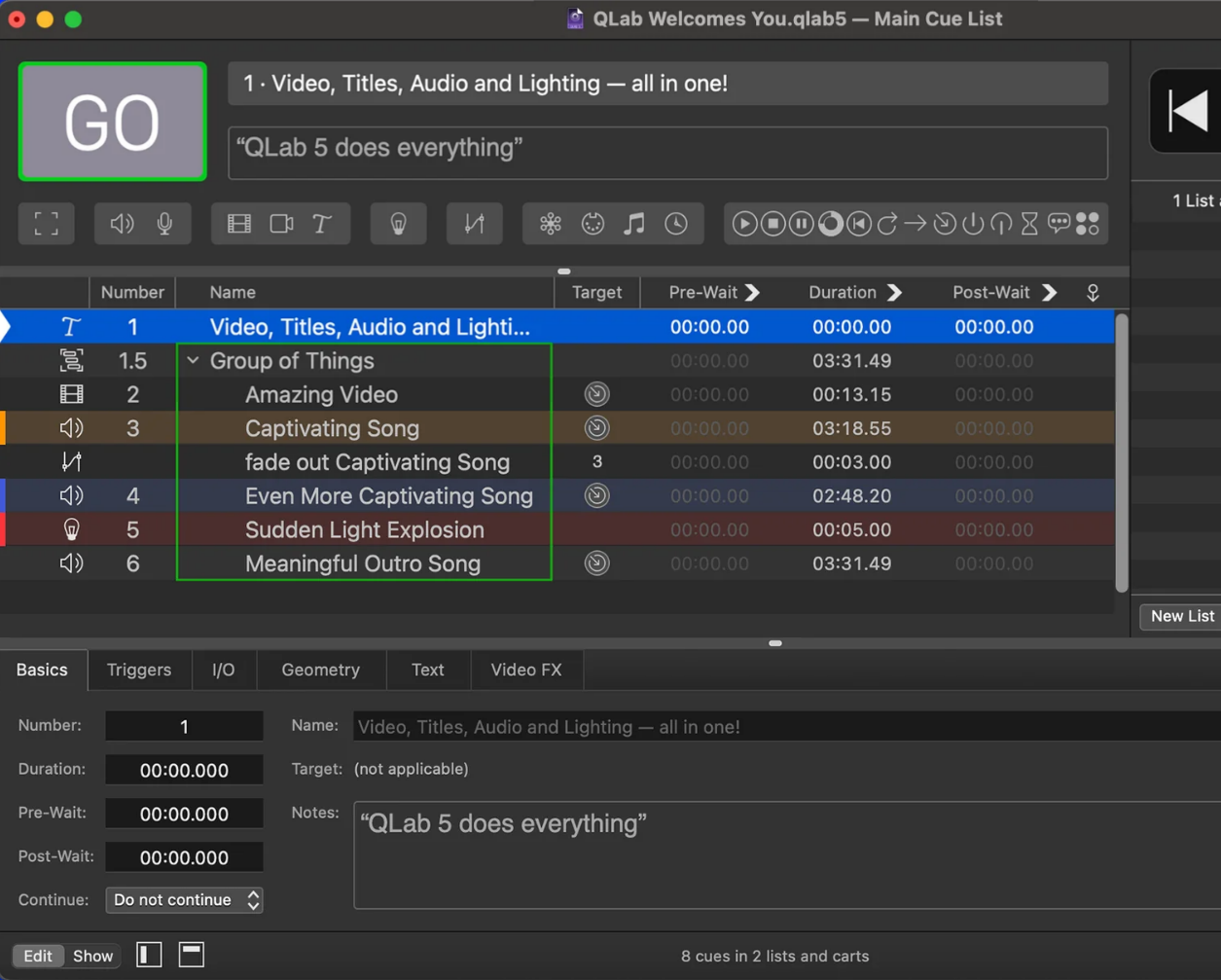The width and height of the screenshot is (1221, 980).
Task: Click the notes field below cue title
Action: [667, 153]
